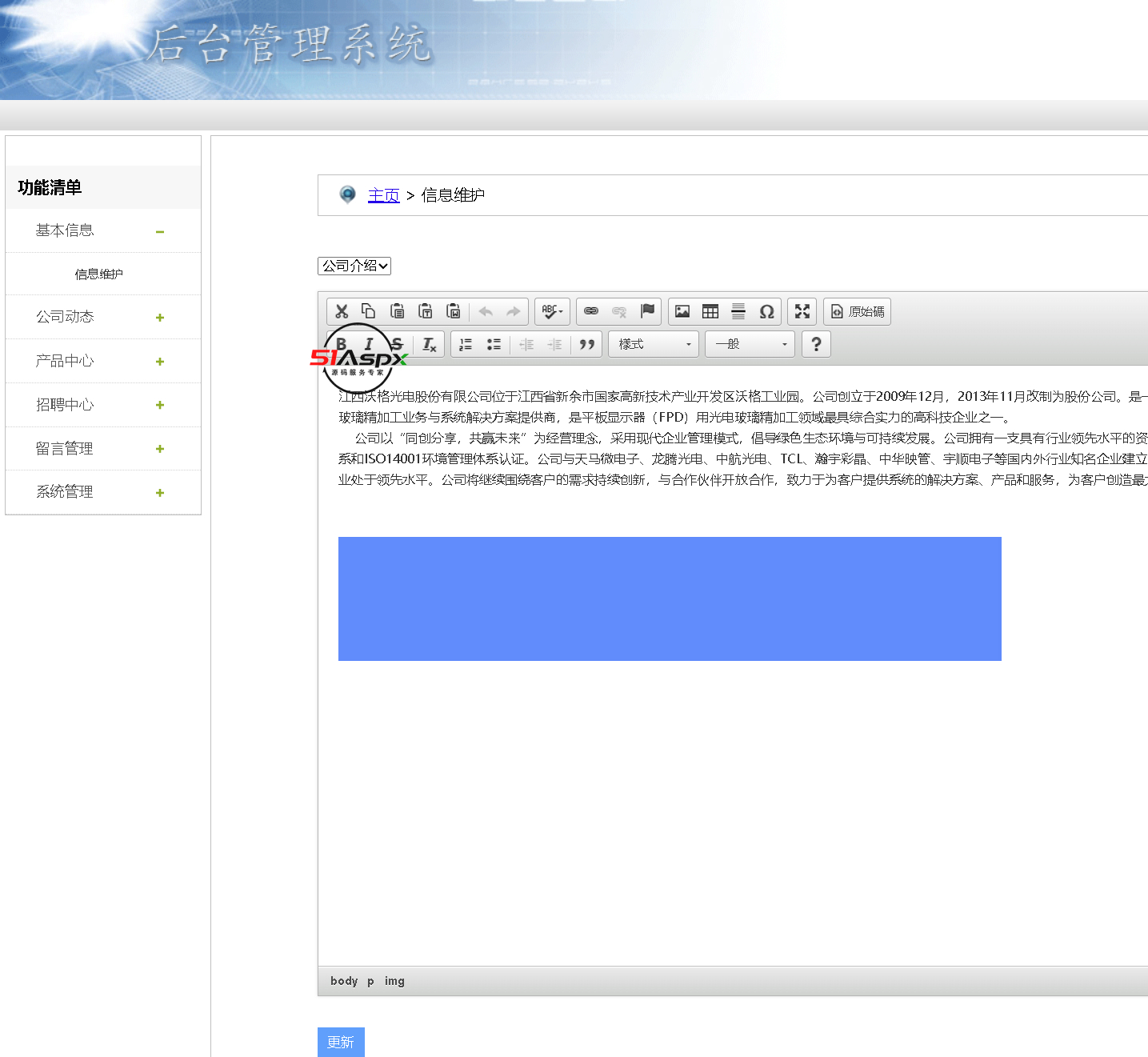The height and width of the screenshot is (1057, 1148).
Task: Increase the paragraph indent
Action: 554,344
